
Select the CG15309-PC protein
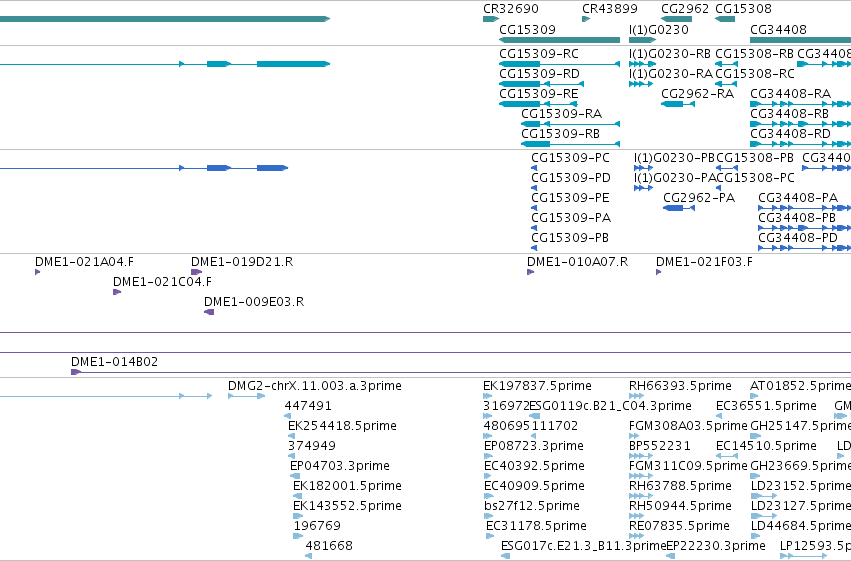pyautogui.click(x=534, y=168)
